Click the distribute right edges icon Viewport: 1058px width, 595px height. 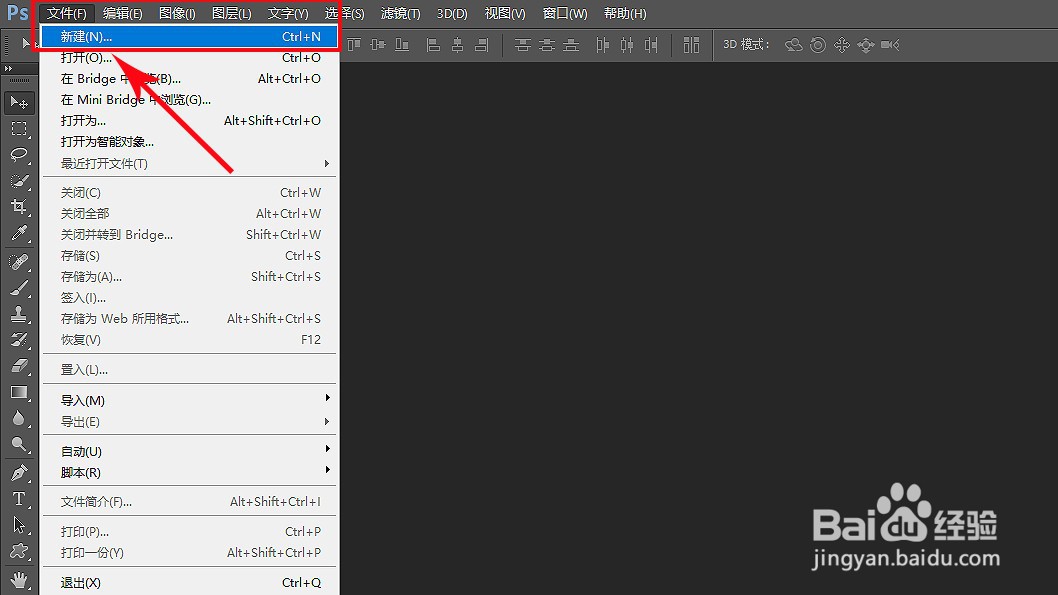coord(651,45)
